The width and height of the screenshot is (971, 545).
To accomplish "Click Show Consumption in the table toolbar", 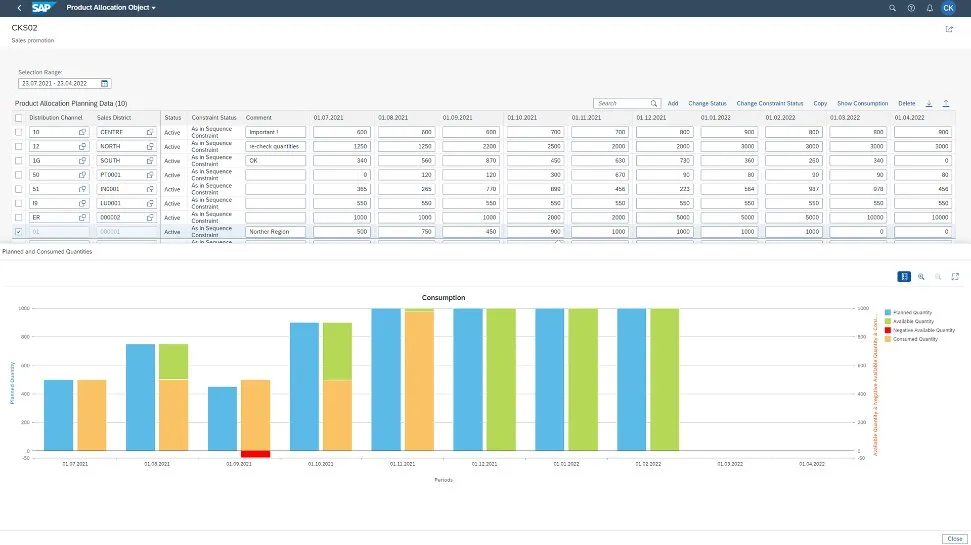I will [x=862, y=103].
